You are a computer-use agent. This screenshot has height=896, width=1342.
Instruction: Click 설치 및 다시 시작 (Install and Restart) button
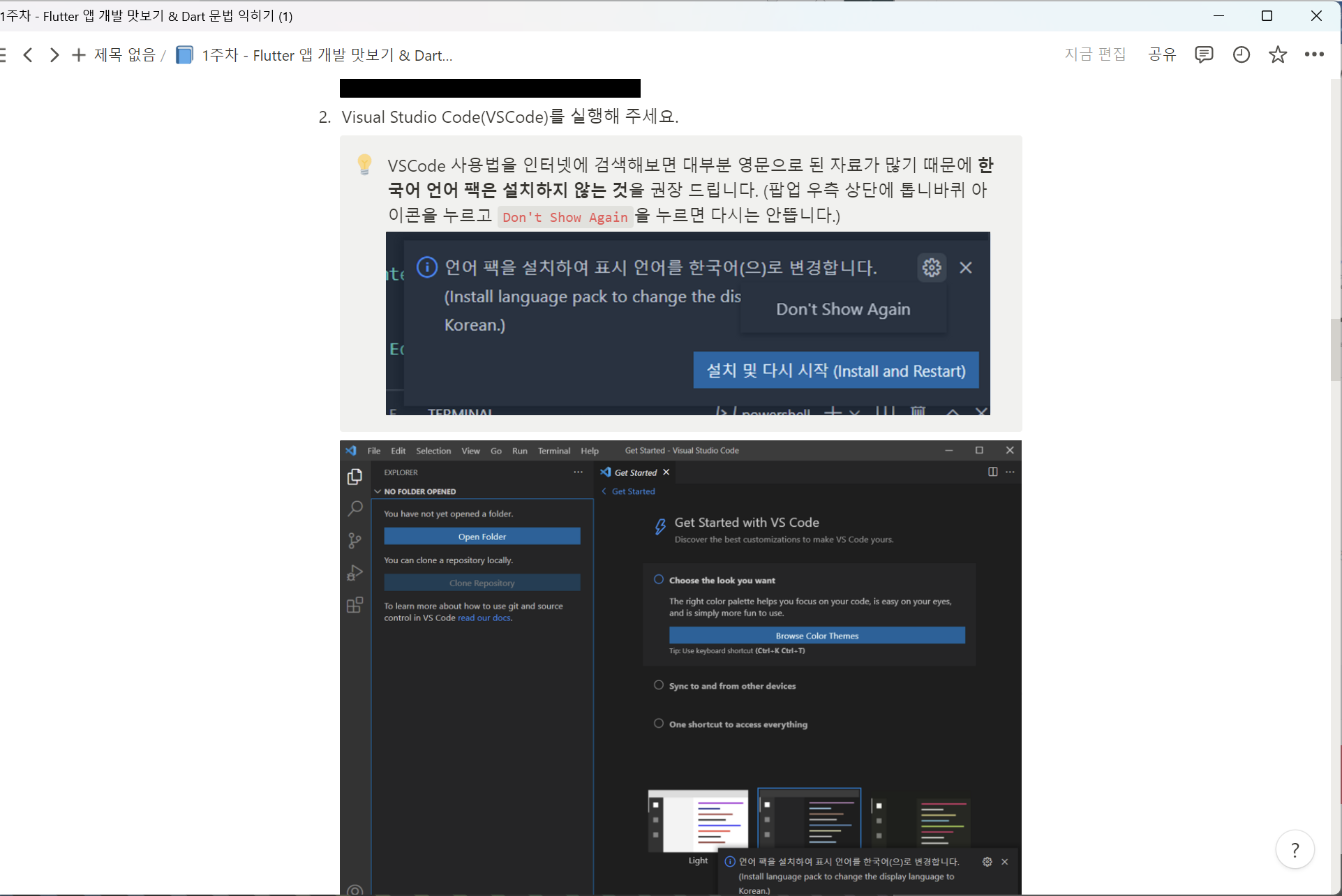tap(836, 371)
